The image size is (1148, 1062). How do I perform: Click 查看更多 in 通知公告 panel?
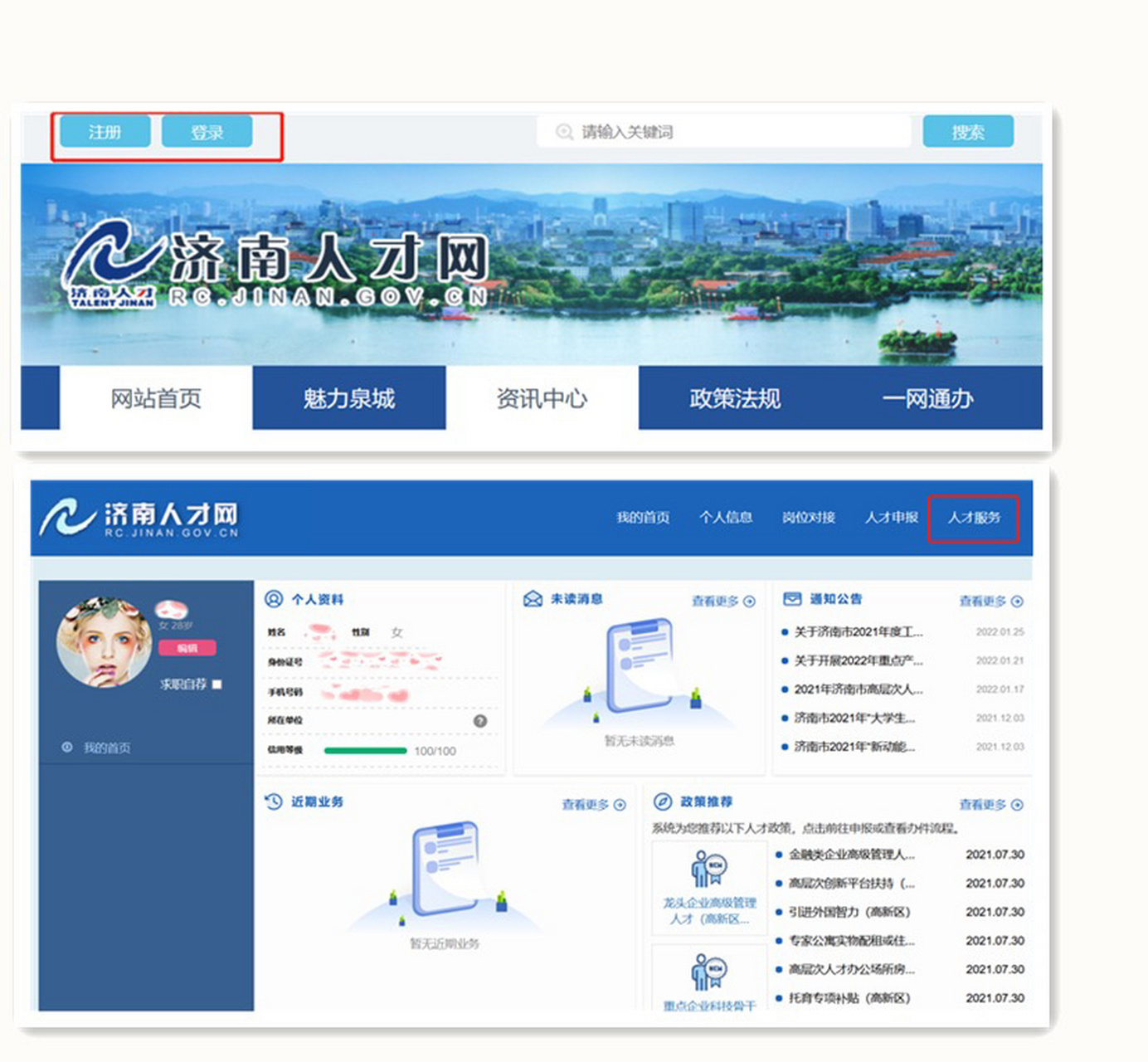pyautogui.click(x=983, y=602)
